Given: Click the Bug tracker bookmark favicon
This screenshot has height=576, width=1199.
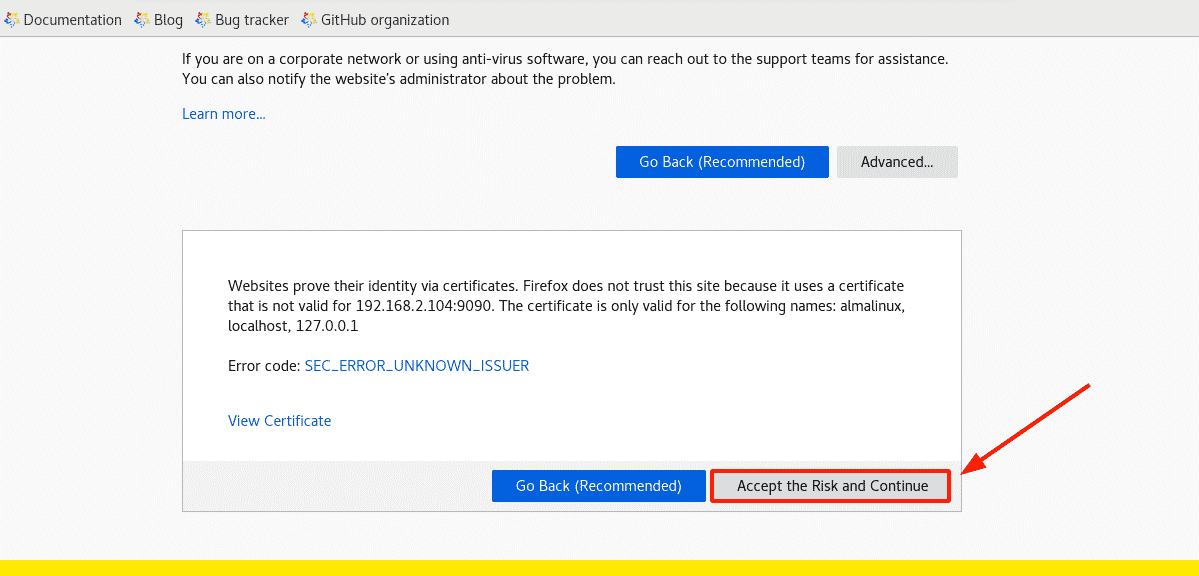Looking at the screenshot, I should point(203,20).
